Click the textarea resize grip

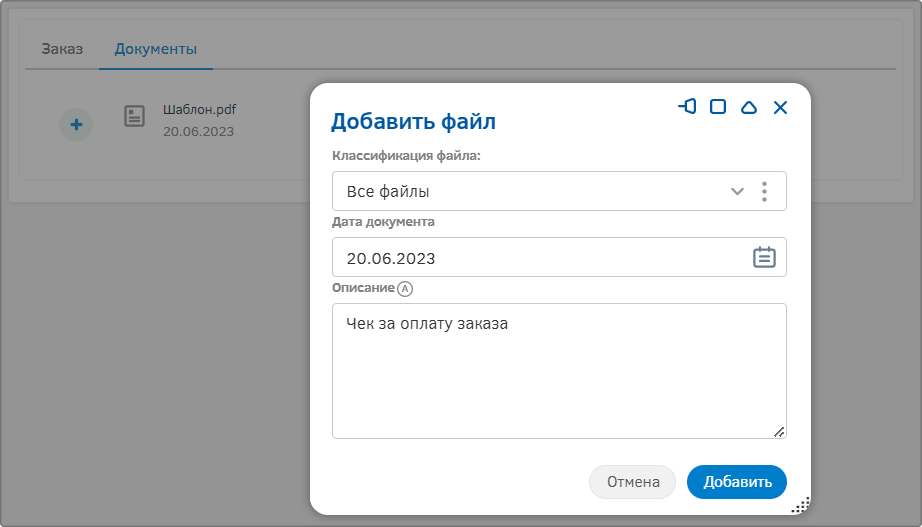779,432
